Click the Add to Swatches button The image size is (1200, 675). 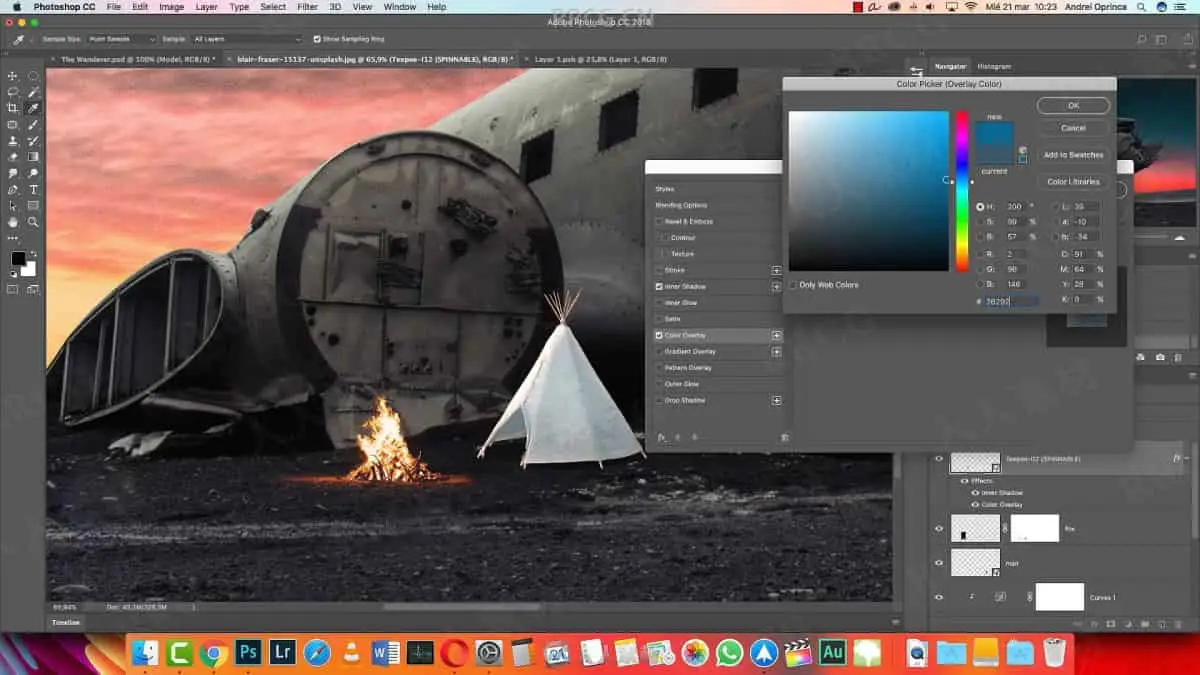(x=1073, y=155)
